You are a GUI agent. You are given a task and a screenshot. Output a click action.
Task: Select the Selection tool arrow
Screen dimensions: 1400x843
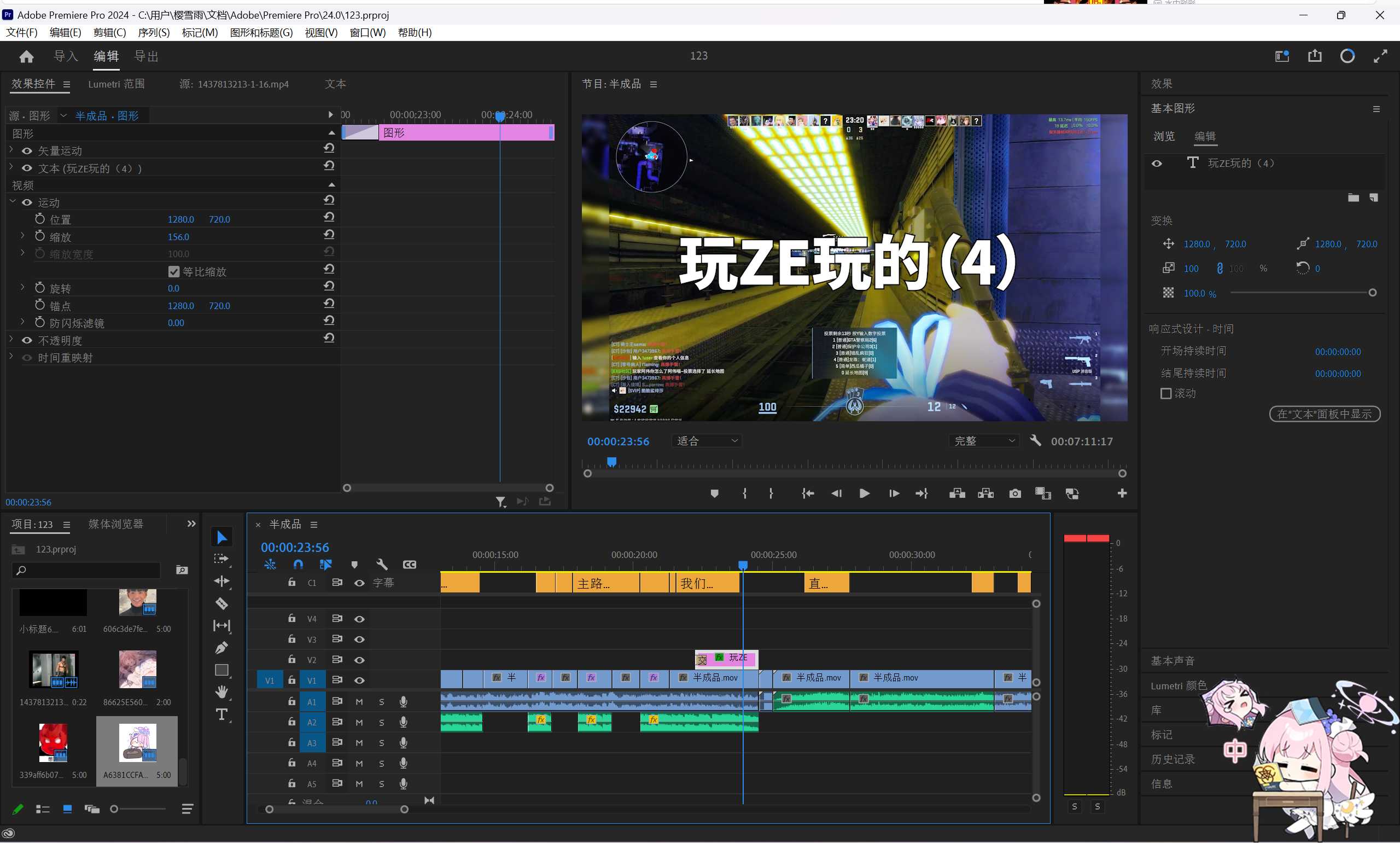pos(222,537)
